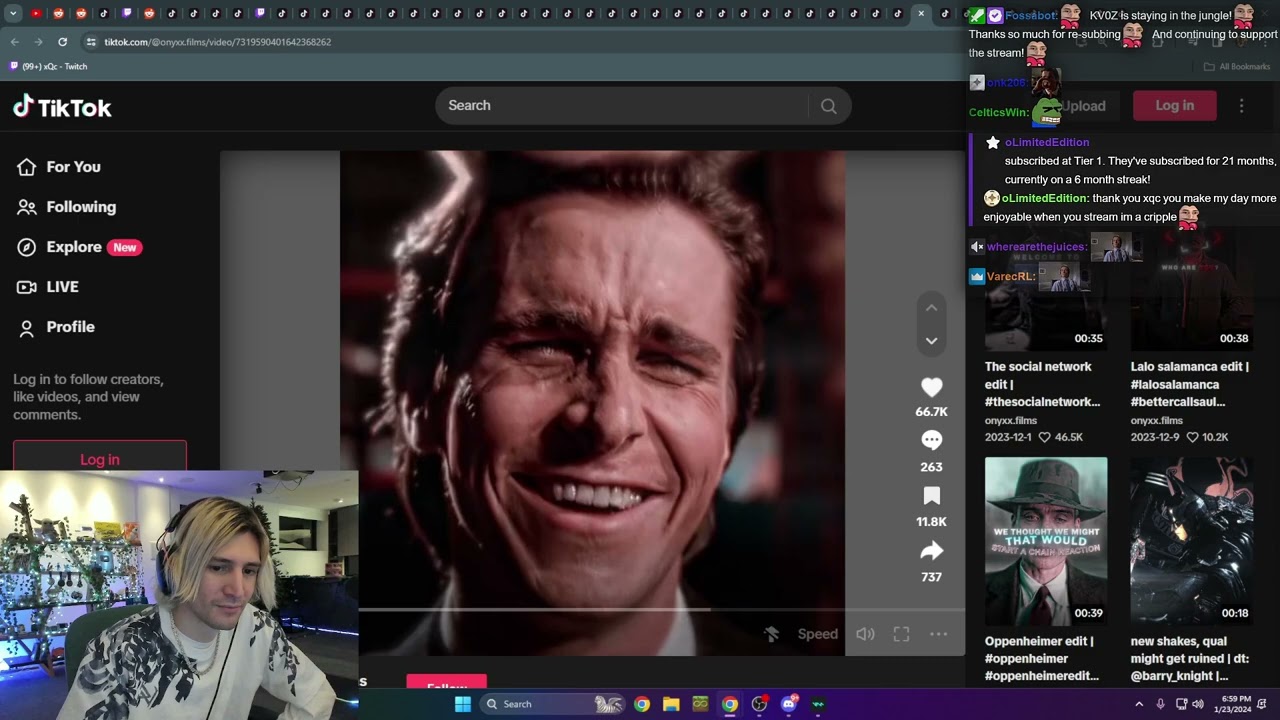Open the For You feed
Screen dimensions: 1280x720
tap(60, 167)
